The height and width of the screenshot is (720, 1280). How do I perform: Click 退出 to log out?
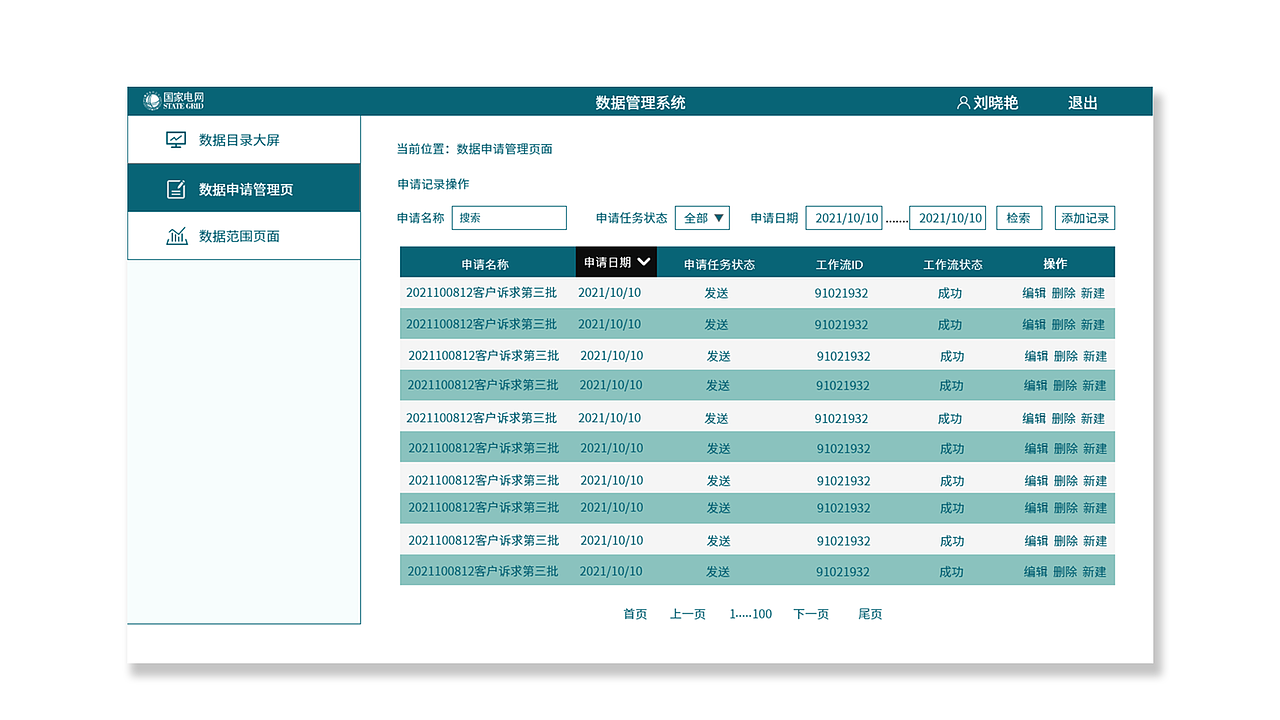[1082, 101]
